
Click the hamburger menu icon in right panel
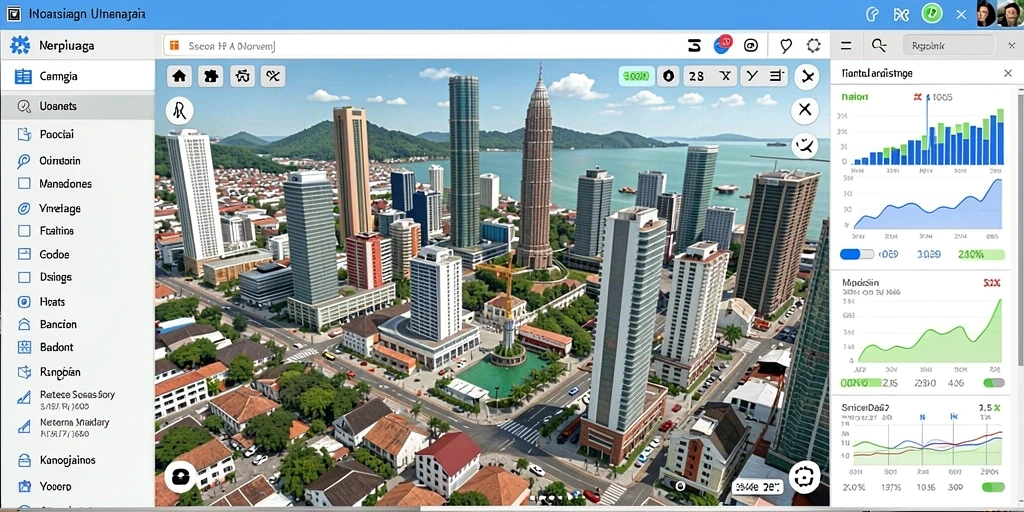(x=846, y=46)
